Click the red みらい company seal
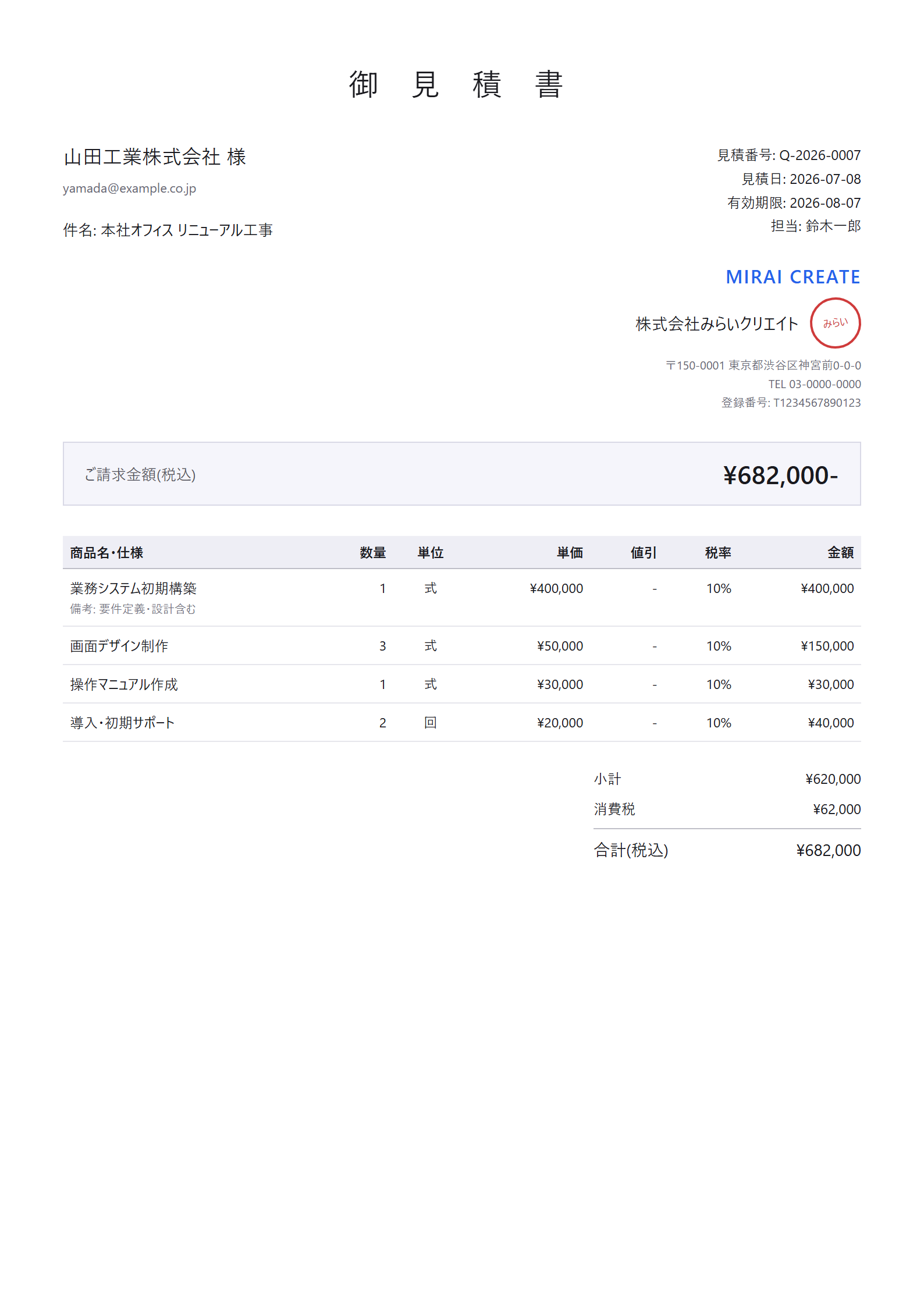Image resolution: width=924 pixels, height=1307 pixels. point(835,323)
